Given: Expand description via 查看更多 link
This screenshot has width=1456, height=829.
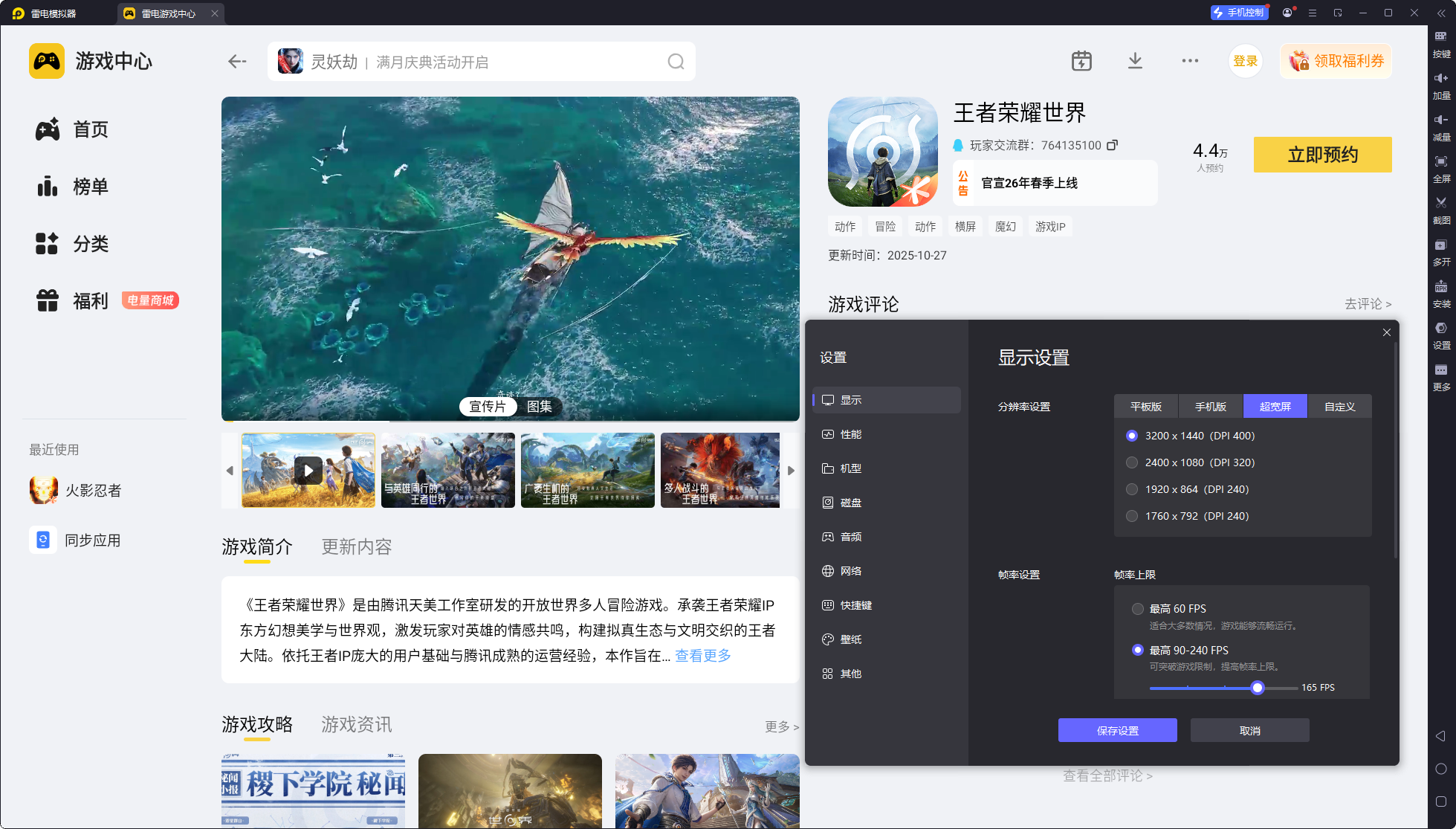Looking at the screenshot, I should click(702, 656).
